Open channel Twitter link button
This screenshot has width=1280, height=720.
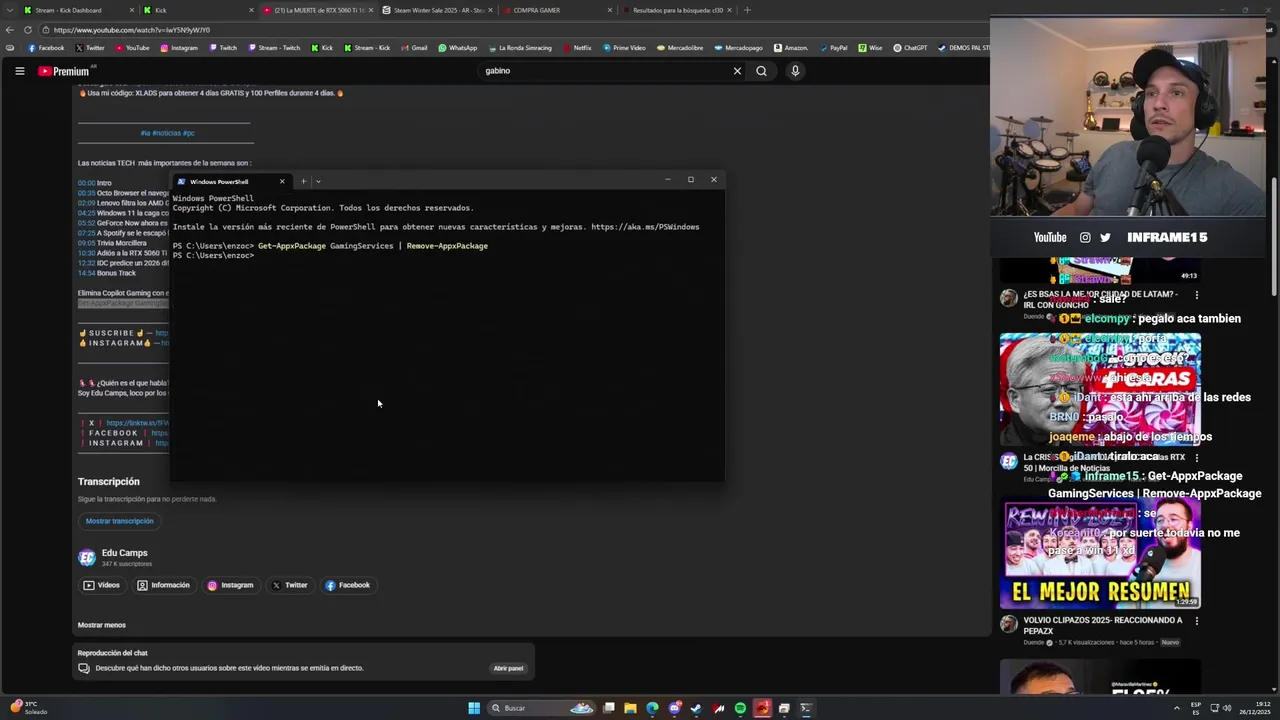pyautogui.click(x=290, y=585)
